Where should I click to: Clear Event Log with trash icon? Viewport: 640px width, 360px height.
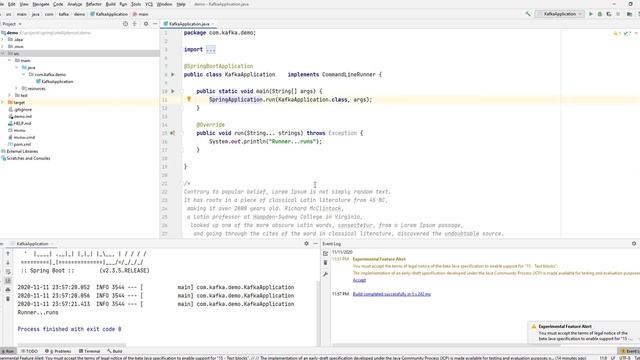click(325, 262)
